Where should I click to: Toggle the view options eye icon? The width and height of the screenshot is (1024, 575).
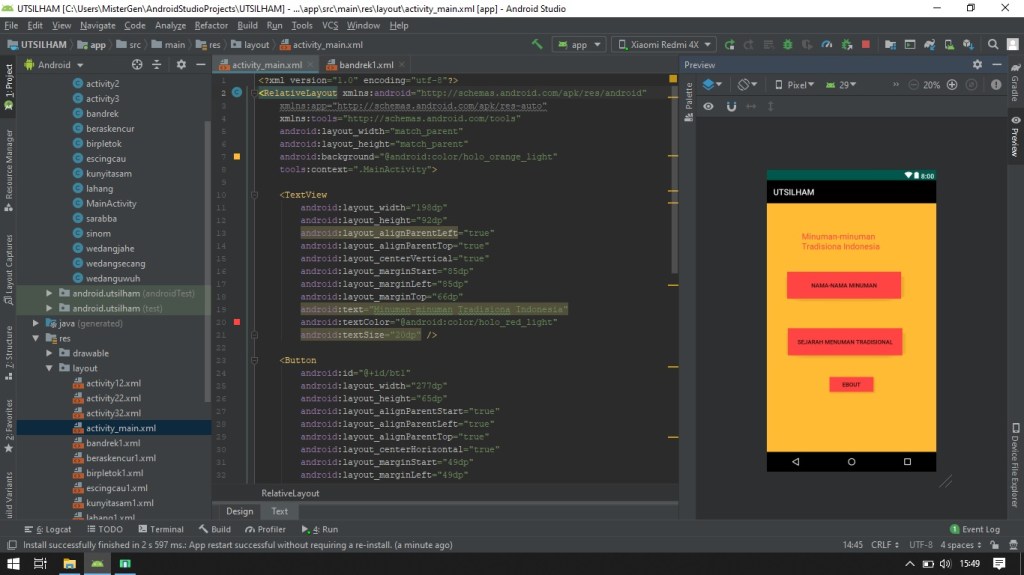(708, 106)
